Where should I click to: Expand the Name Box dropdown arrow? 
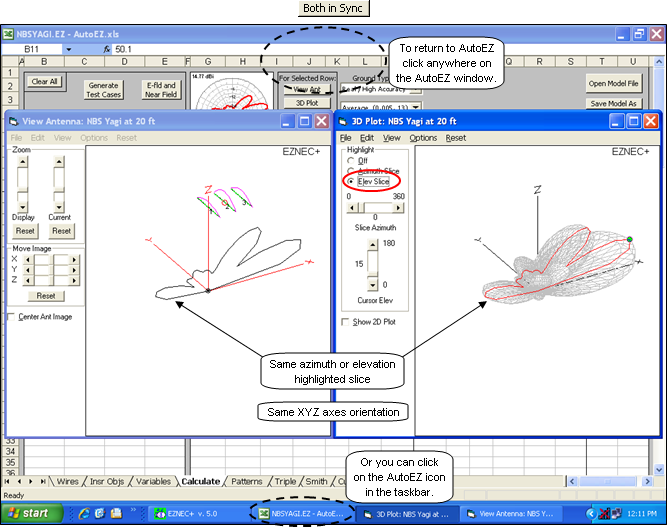pyautogui.click(x=68, y=49)
